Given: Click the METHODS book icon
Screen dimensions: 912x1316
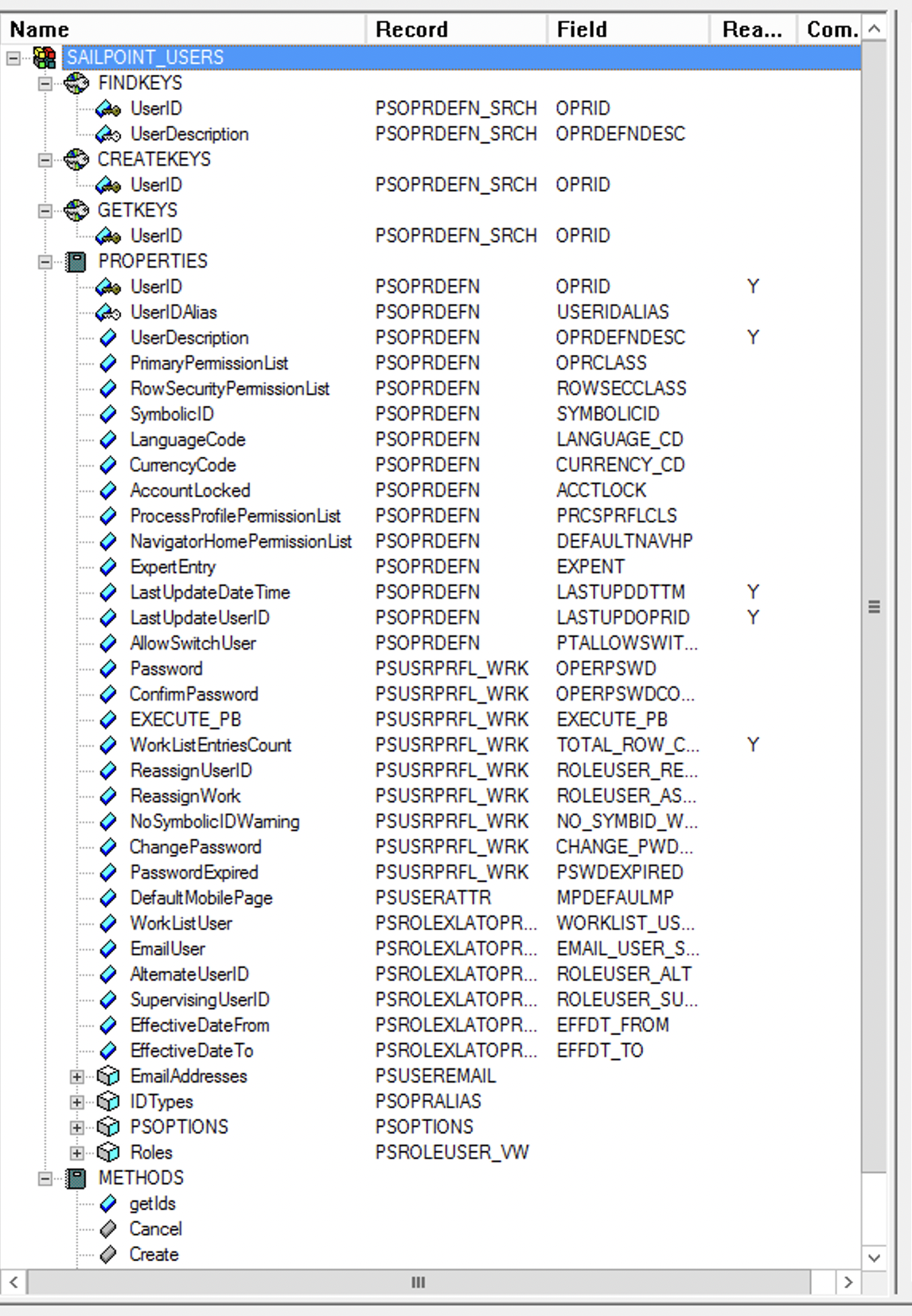Looking at the screenshot, I should pos(76,1178).
